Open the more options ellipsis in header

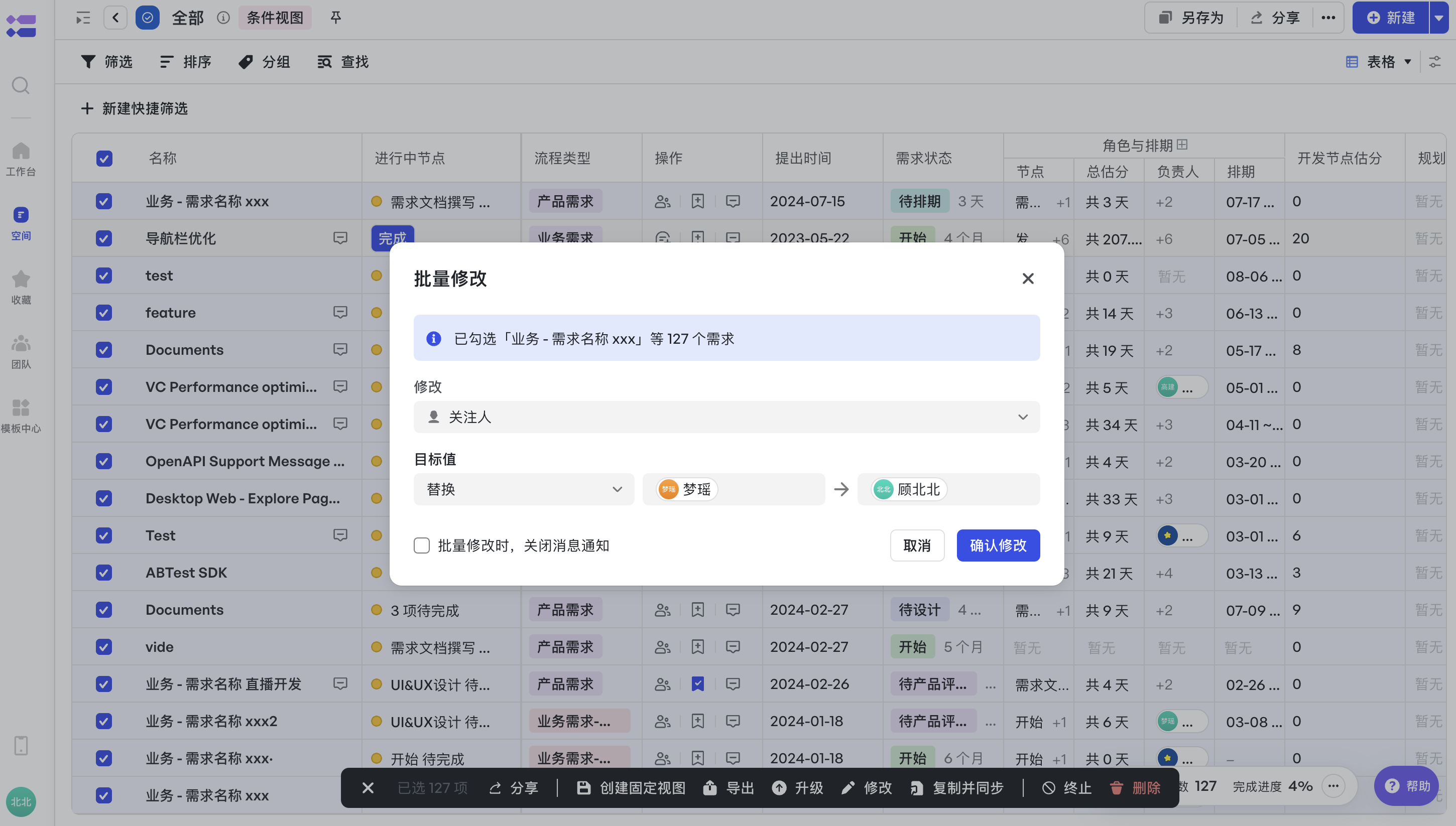coord(1328,18)
